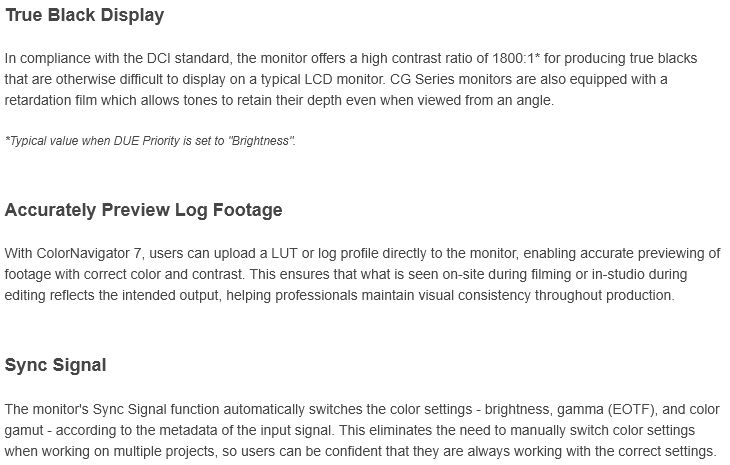Click the 'Accurately Preview Log Footage' heading

tap(144, 210)
